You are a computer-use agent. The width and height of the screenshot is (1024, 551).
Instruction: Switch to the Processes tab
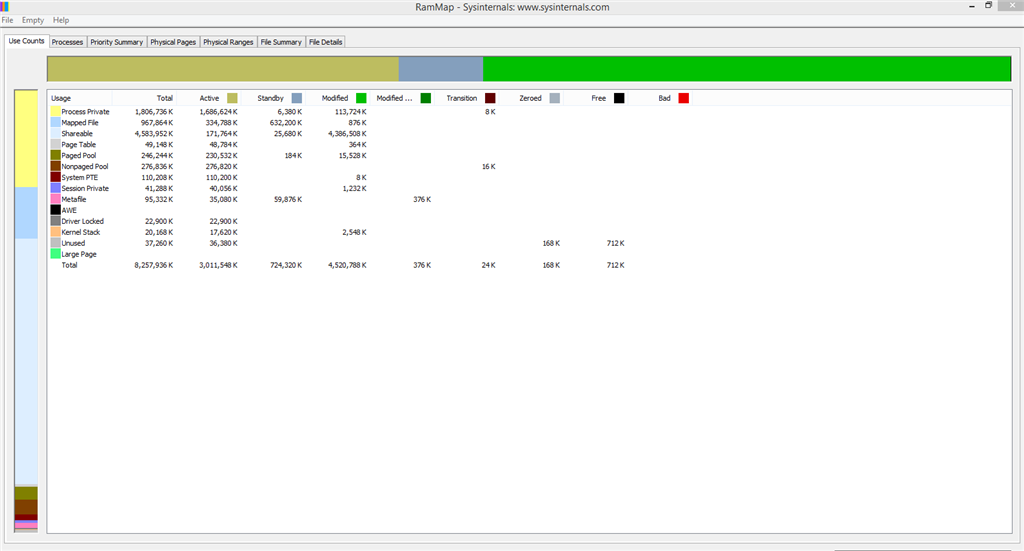[67, 42]
